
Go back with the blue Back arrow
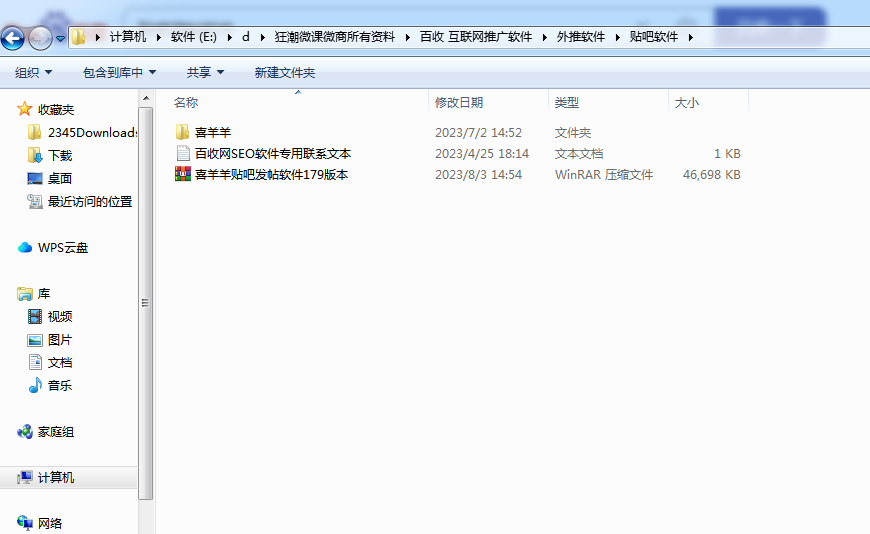coord(13,38)
